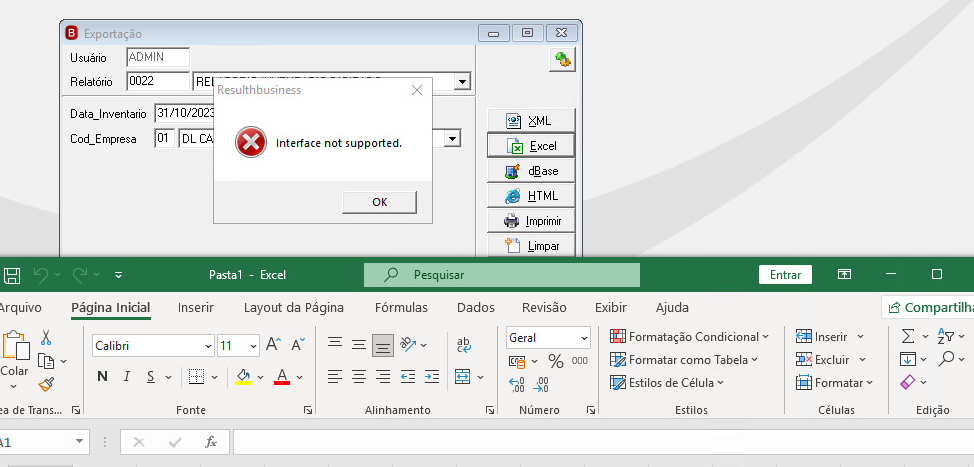
Task: Apply the percent style format icon
Action: click(555, 361)
